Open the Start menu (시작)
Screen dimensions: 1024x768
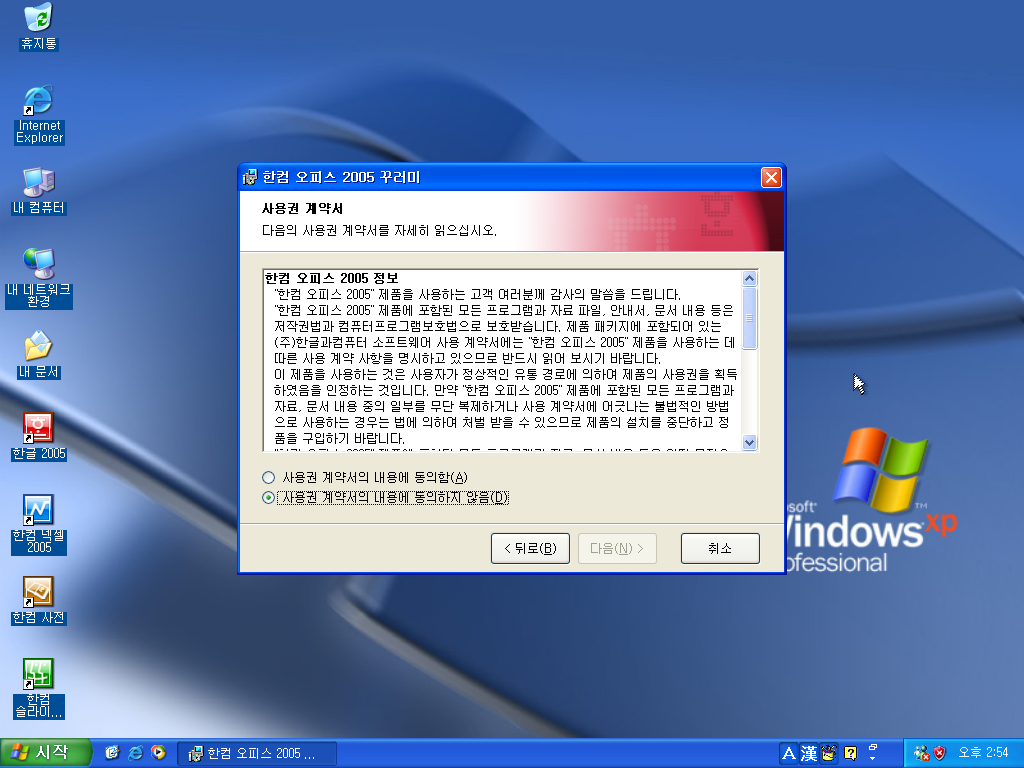pyautogui.click(x=44, y=753)
